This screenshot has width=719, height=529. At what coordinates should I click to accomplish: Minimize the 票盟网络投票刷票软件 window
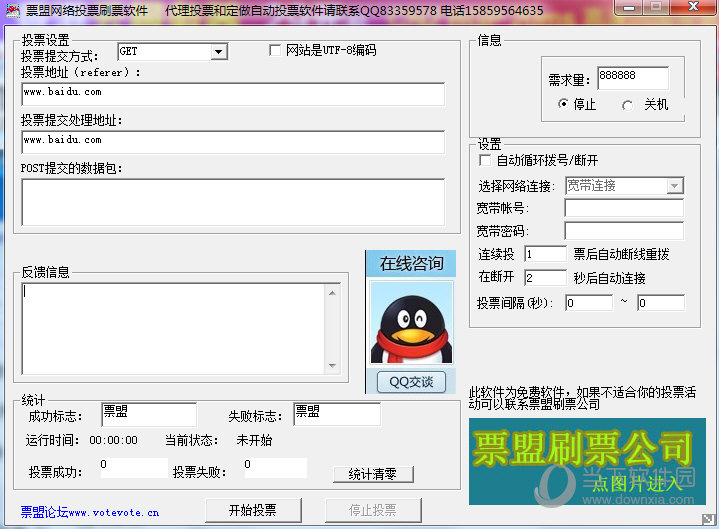coord(629,7)
